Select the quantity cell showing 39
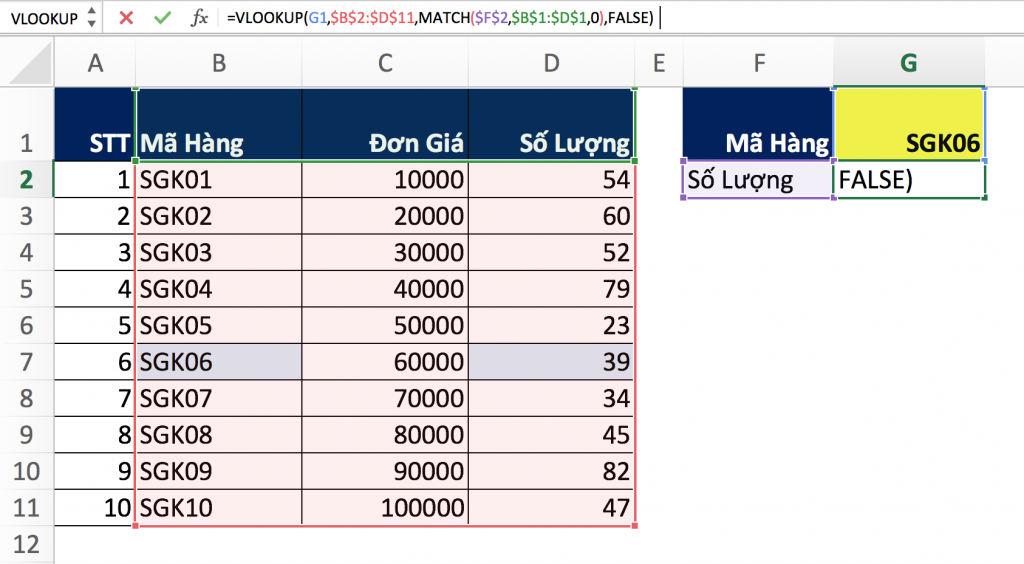1024x564 pixels. tap(551, 362)
